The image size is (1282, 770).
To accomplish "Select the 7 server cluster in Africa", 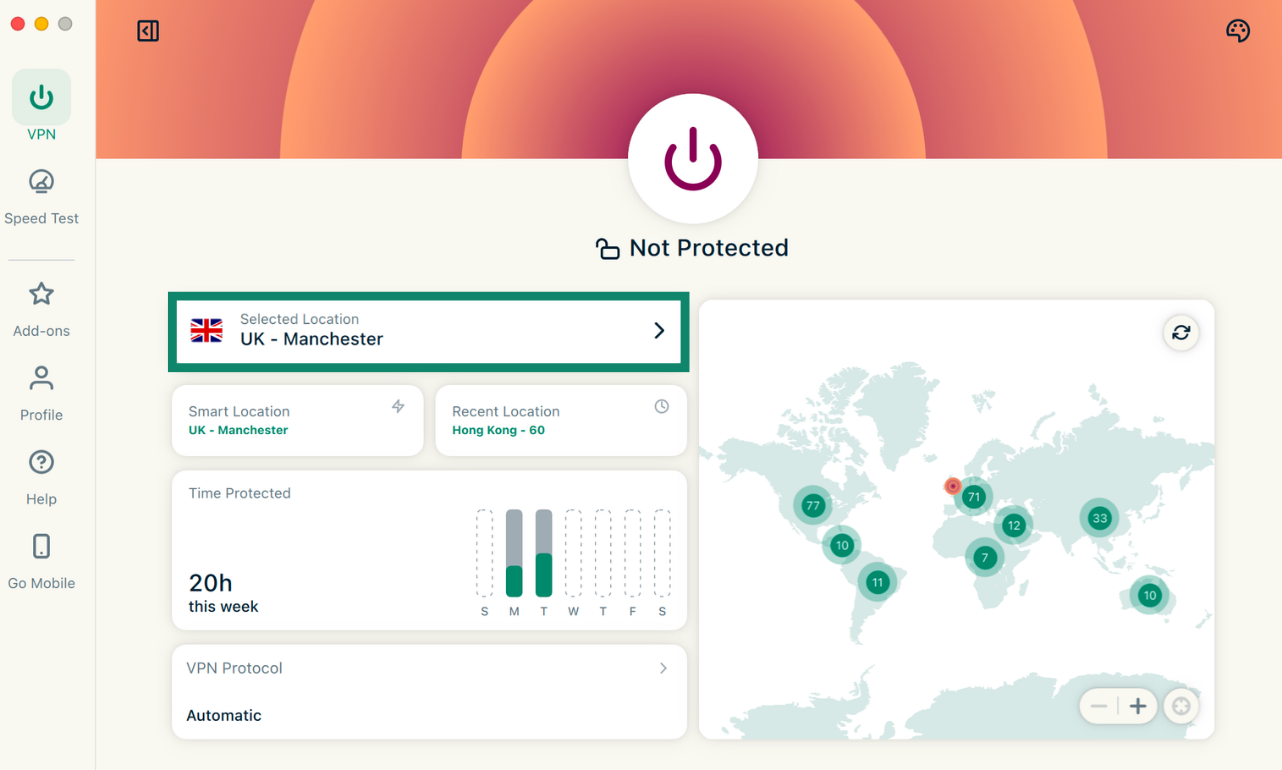I will click(x=985, y=558).
